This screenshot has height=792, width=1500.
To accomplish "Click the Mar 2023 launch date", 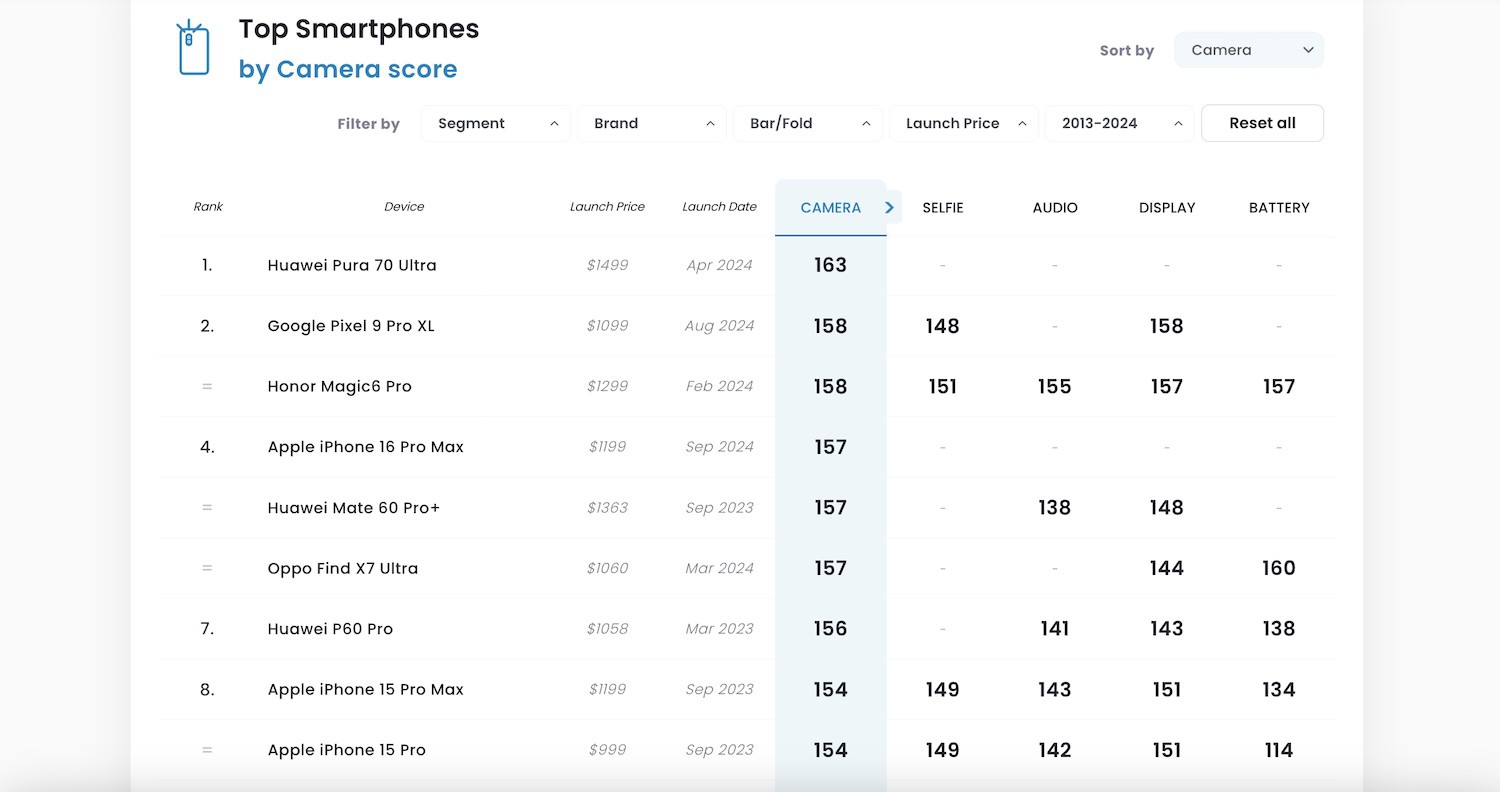I will pos(719,629).
